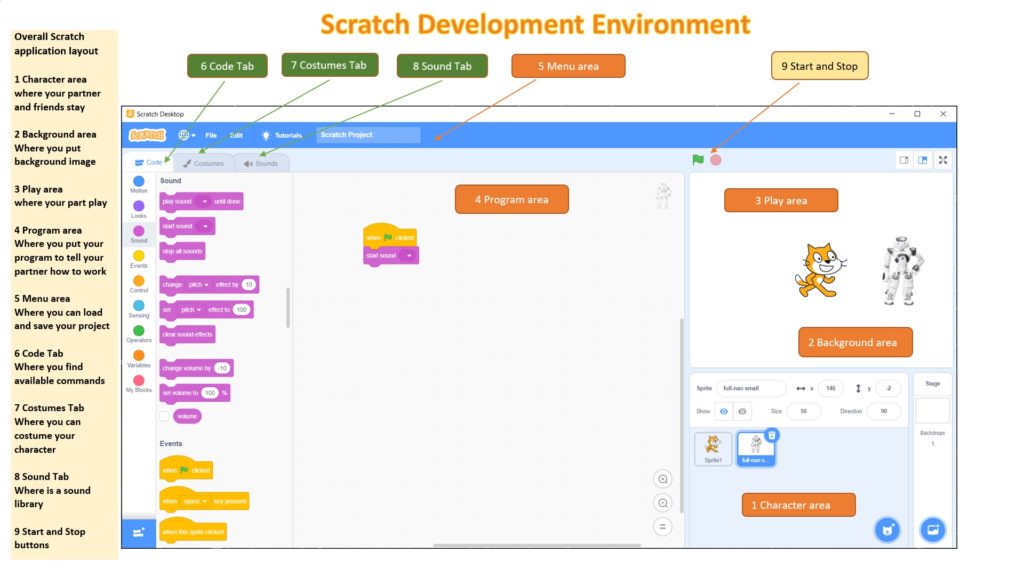Image resolution: width=1024 pixels, height=576 pixels.
Task: Click the green flag to start the program
Action: click(x=698, y=160)
